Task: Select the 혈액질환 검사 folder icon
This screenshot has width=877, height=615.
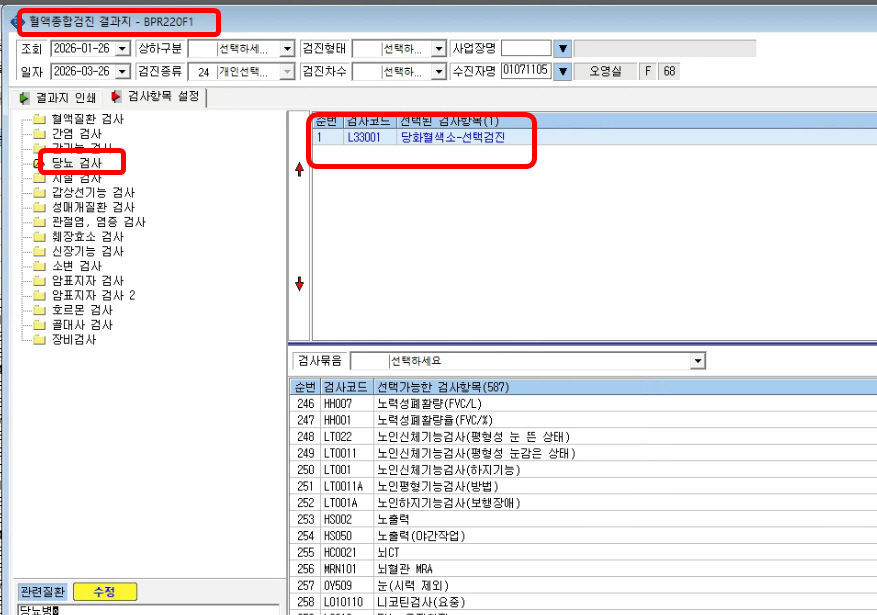Action: coord(39,119)
